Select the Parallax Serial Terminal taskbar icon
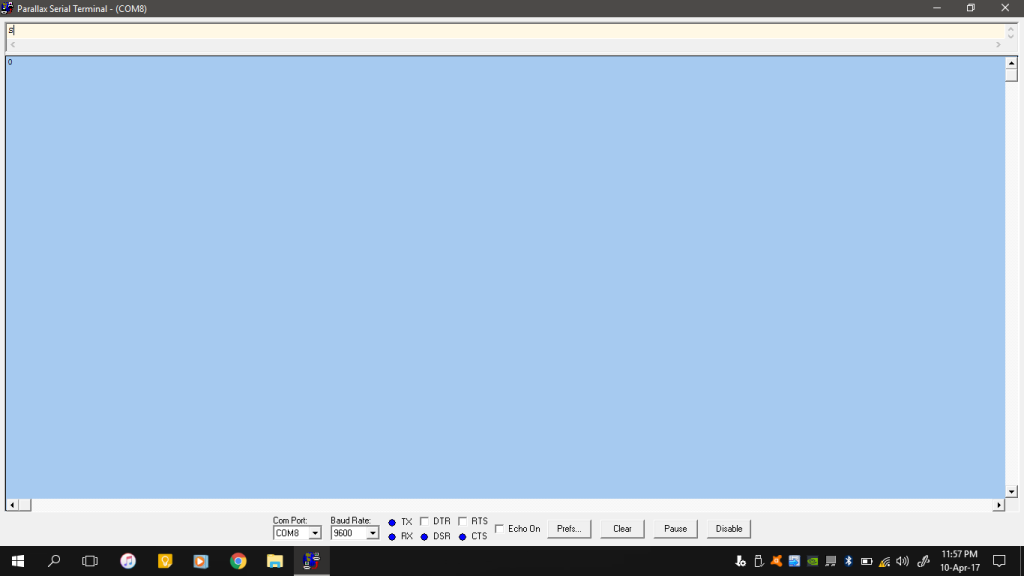The height and width of the screenshot is (576, 1024). tap(311, 561)
